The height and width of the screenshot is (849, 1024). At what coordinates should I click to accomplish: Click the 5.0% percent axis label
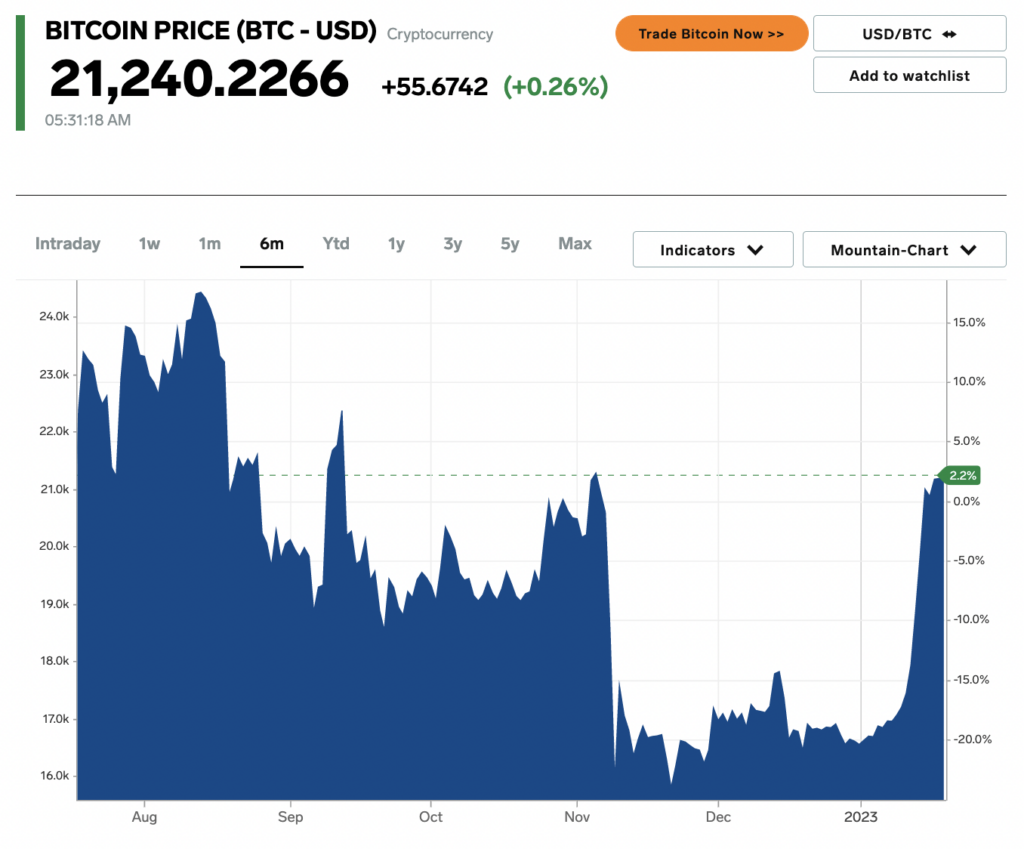point(967,441)
